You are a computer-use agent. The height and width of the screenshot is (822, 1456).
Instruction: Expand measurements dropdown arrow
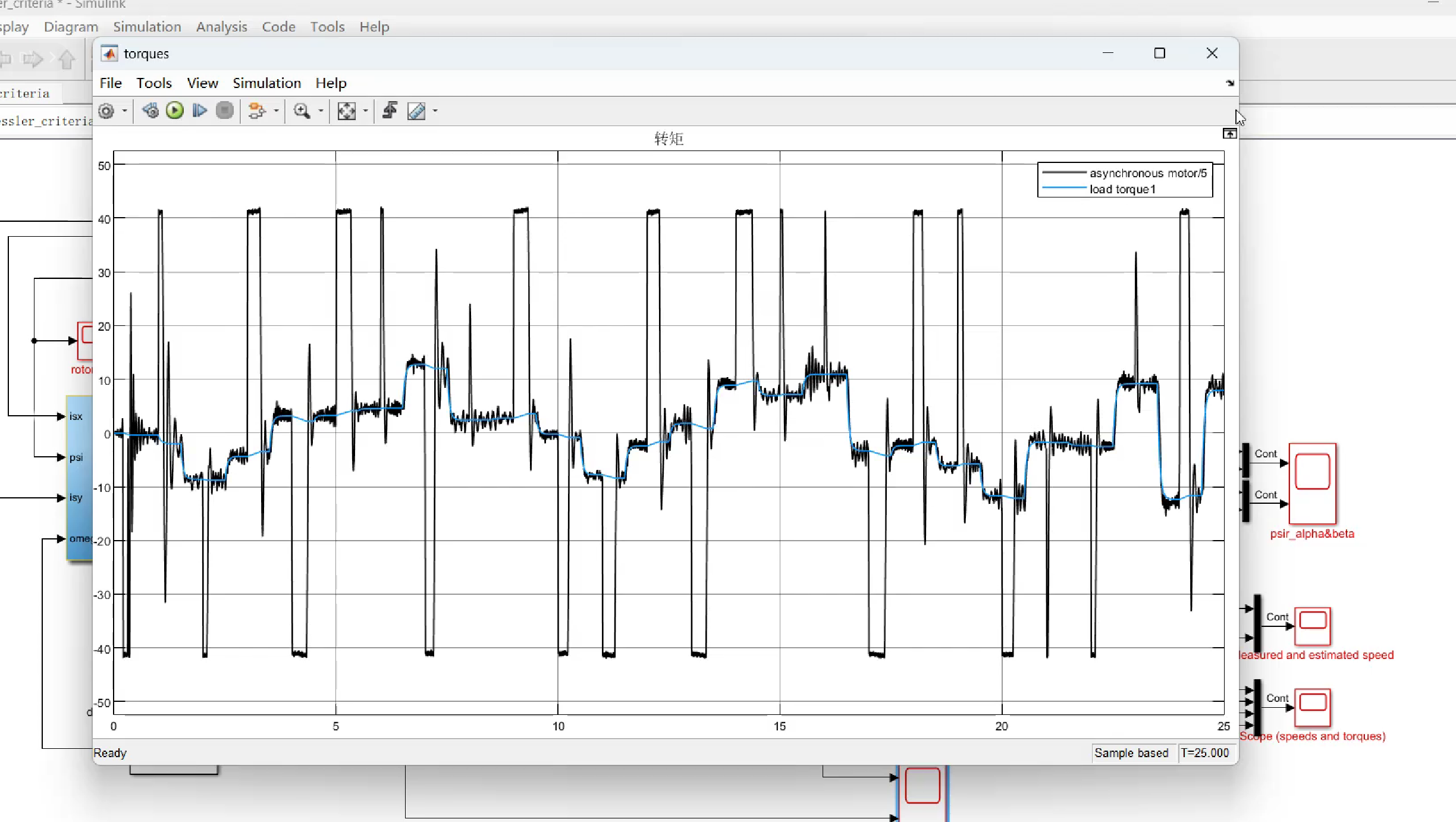click(x=435, y=111)
